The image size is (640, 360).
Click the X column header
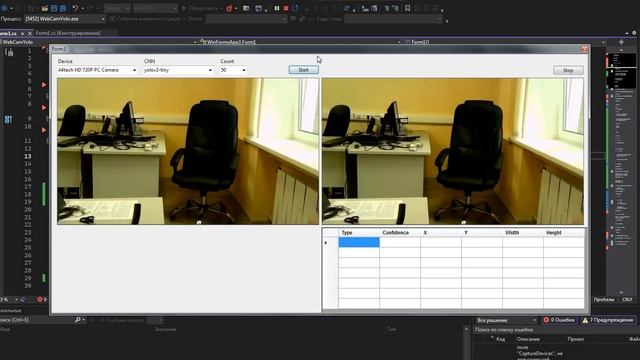441,233
